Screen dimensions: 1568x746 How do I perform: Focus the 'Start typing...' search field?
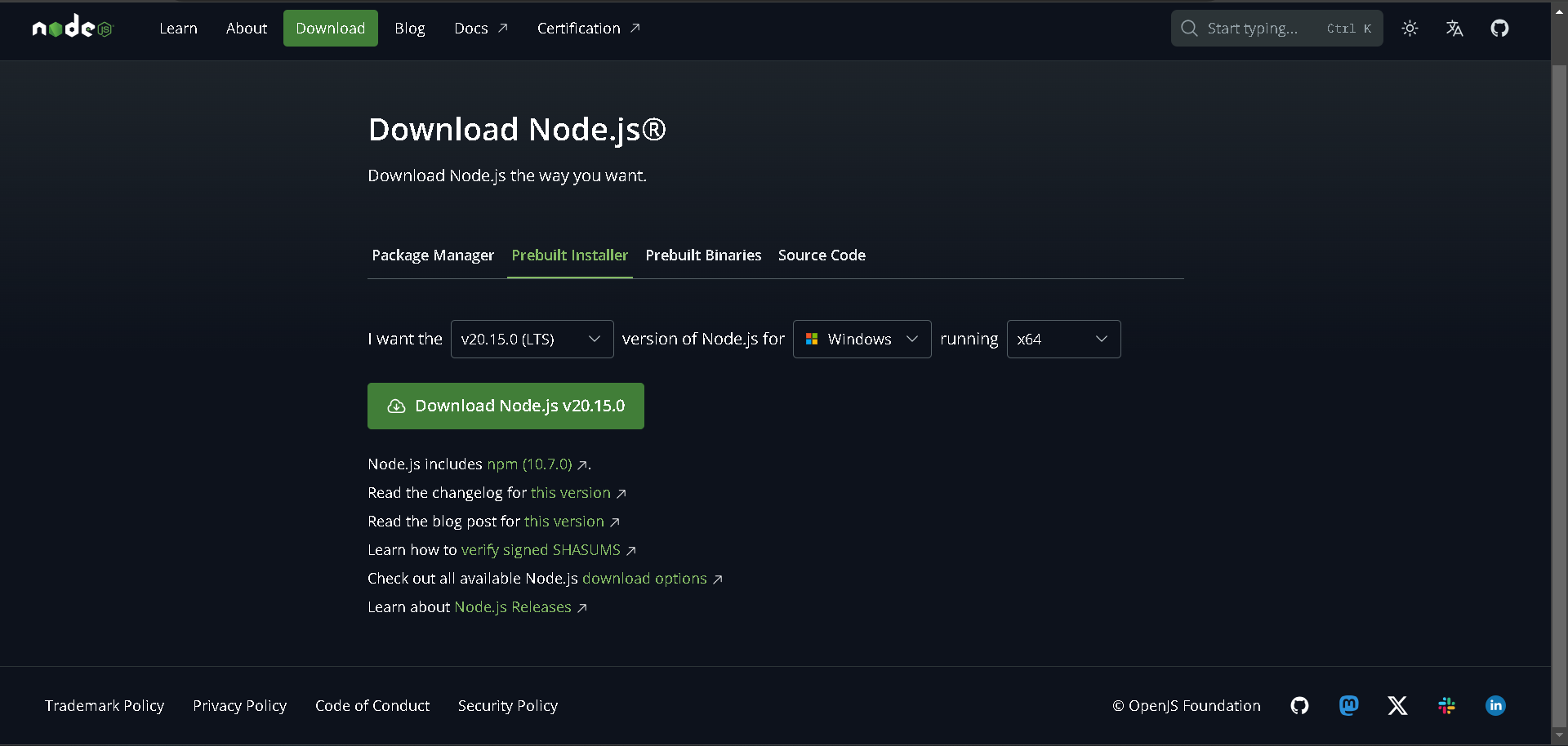point(1276,29)
